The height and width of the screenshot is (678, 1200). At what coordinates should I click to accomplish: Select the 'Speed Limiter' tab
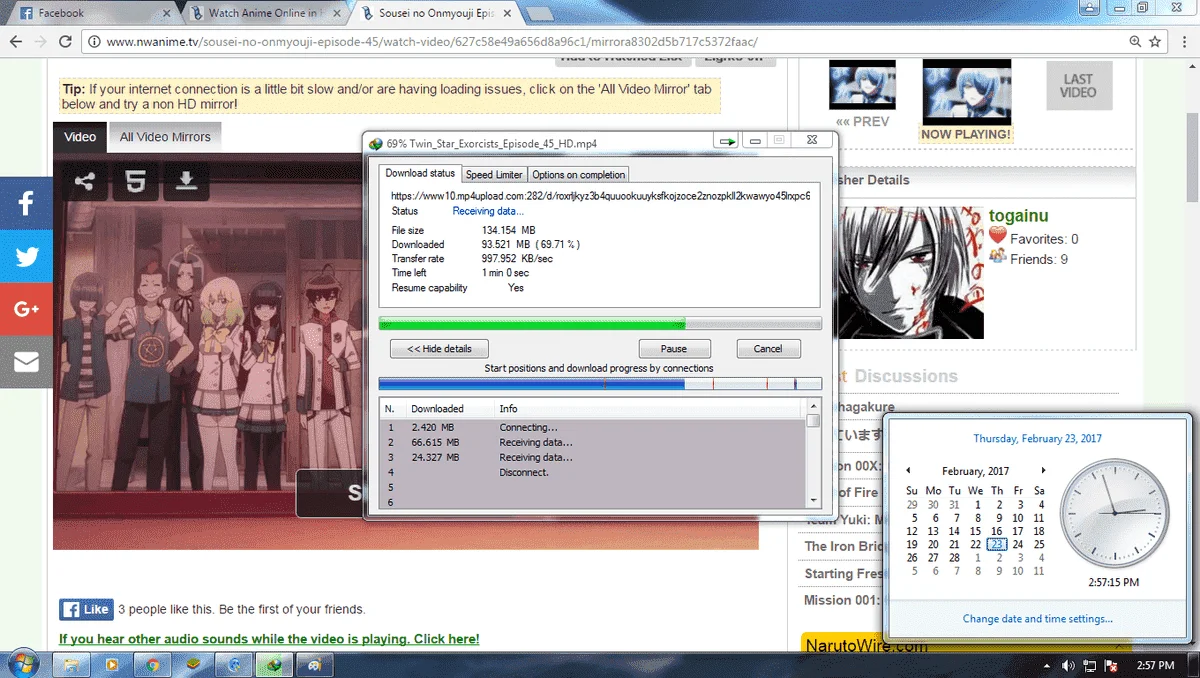[494, 174]
